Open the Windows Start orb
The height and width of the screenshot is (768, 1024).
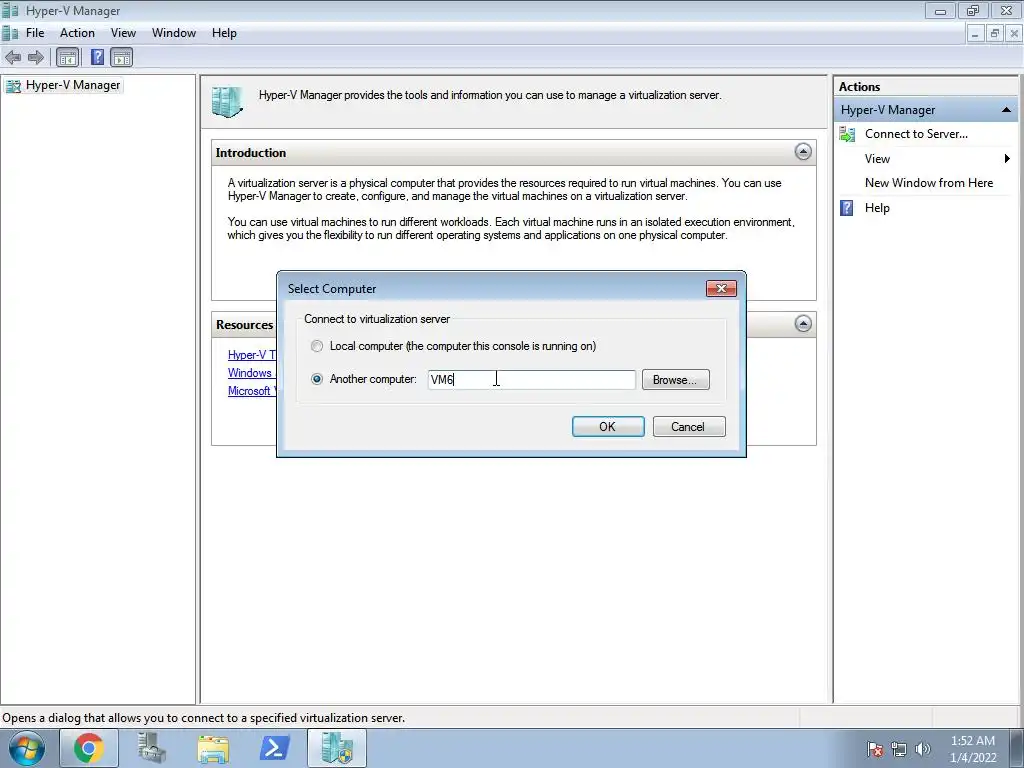[27, 748]
